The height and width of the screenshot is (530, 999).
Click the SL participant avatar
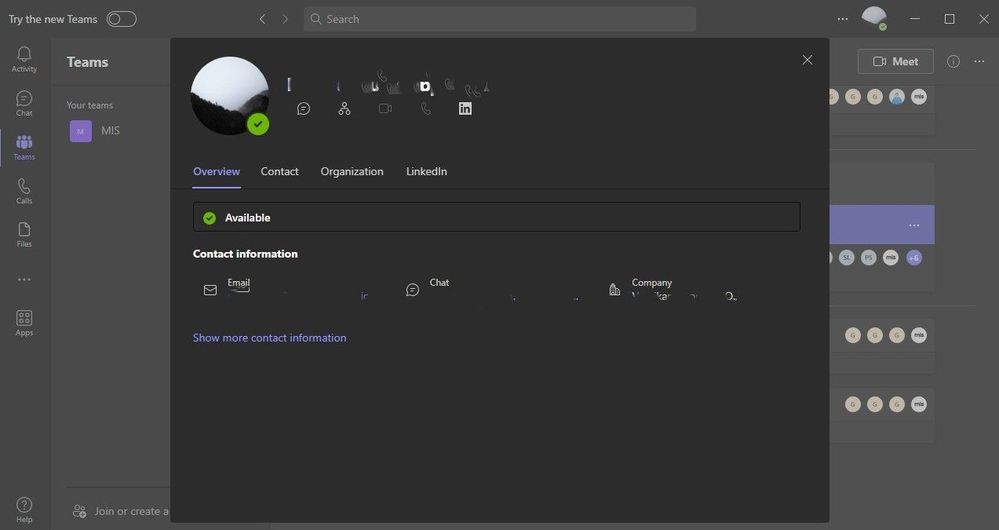(x=846, y=258)
